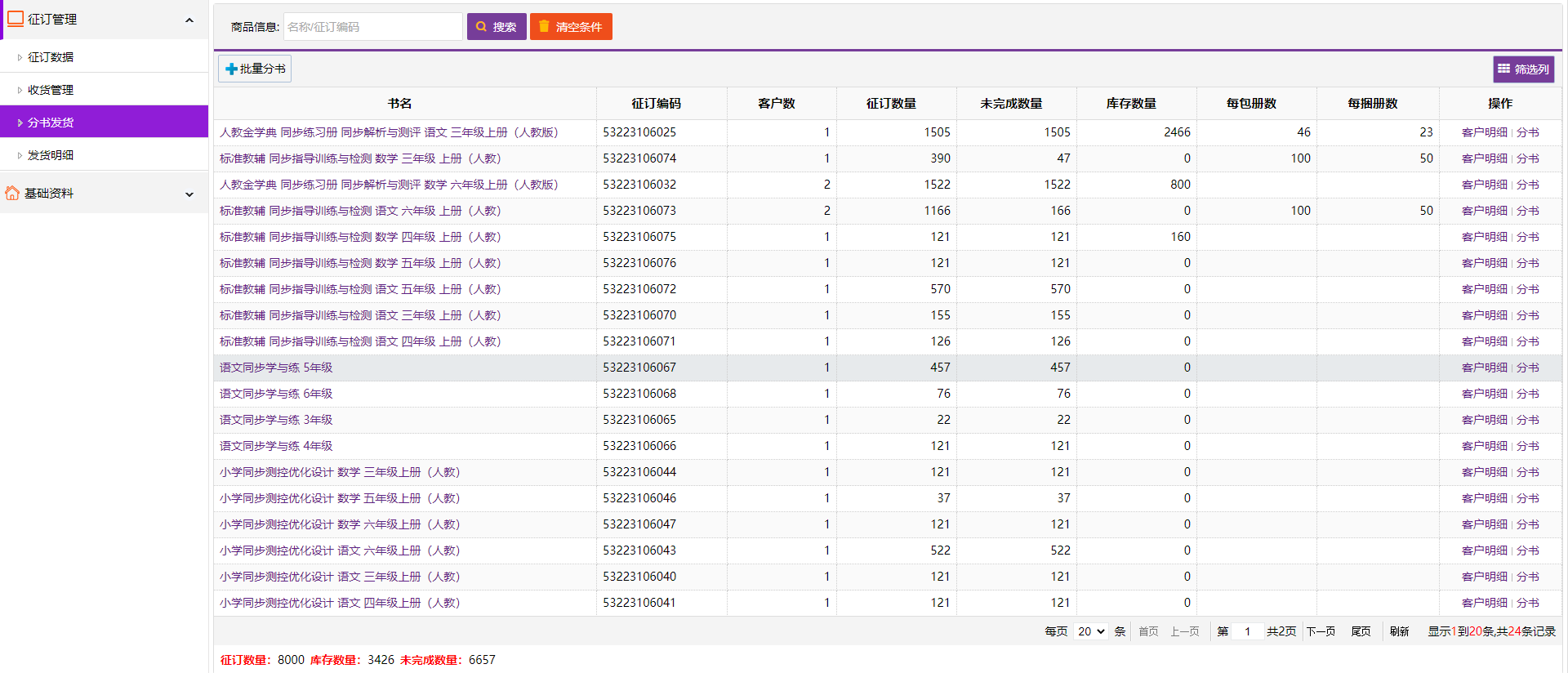The image size is (1568, 673).
Task: Click the 清空条件 button
Action: coord(571,27)
